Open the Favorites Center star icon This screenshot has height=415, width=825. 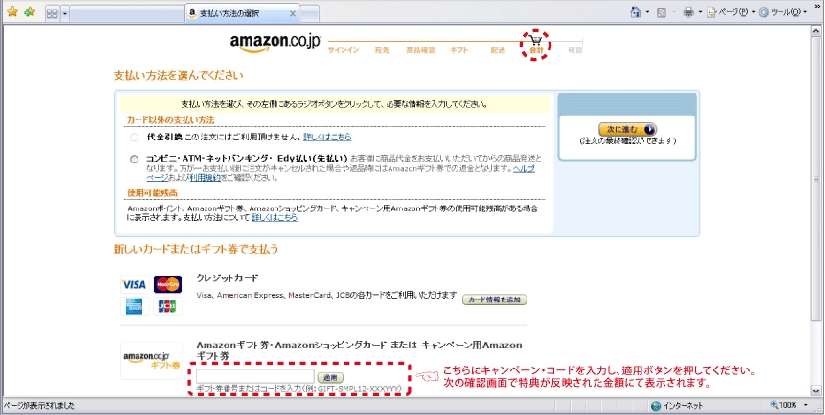click(12, 12)
